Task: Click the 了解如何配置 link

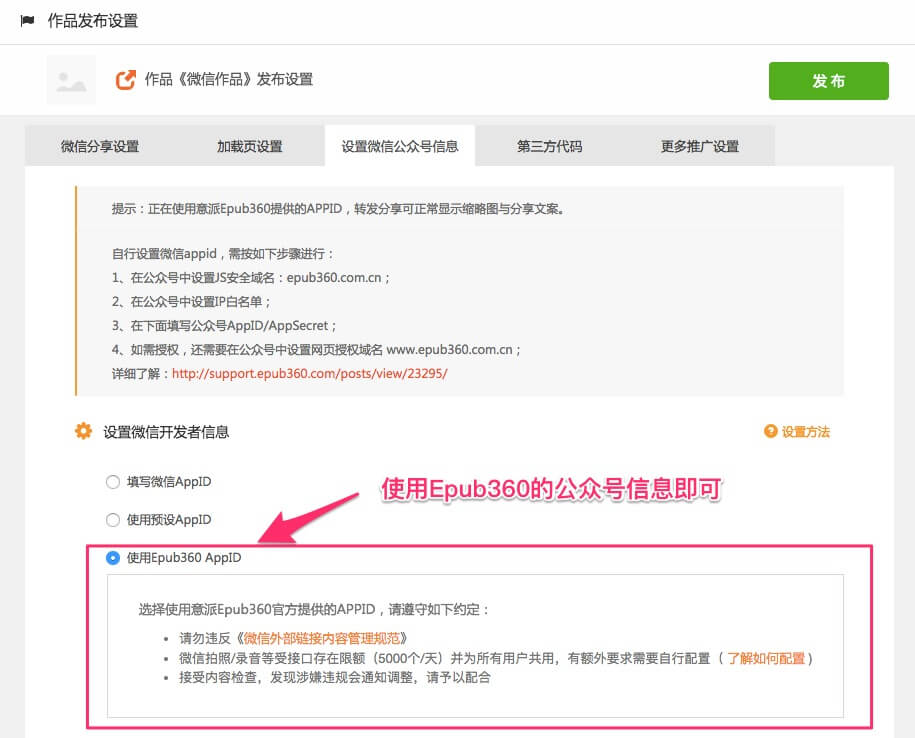Action: 767,658
